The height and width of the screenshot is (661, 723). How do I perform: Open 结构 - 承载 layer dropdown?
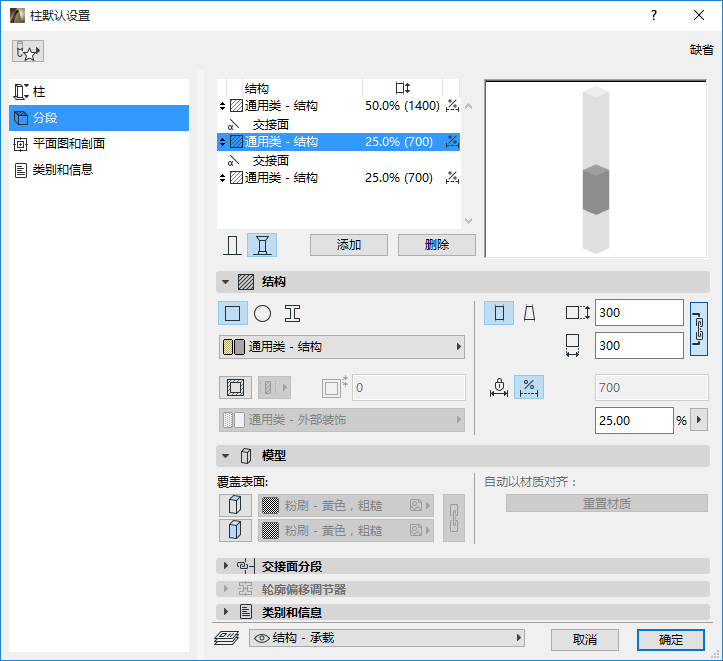tap(387, 638)
